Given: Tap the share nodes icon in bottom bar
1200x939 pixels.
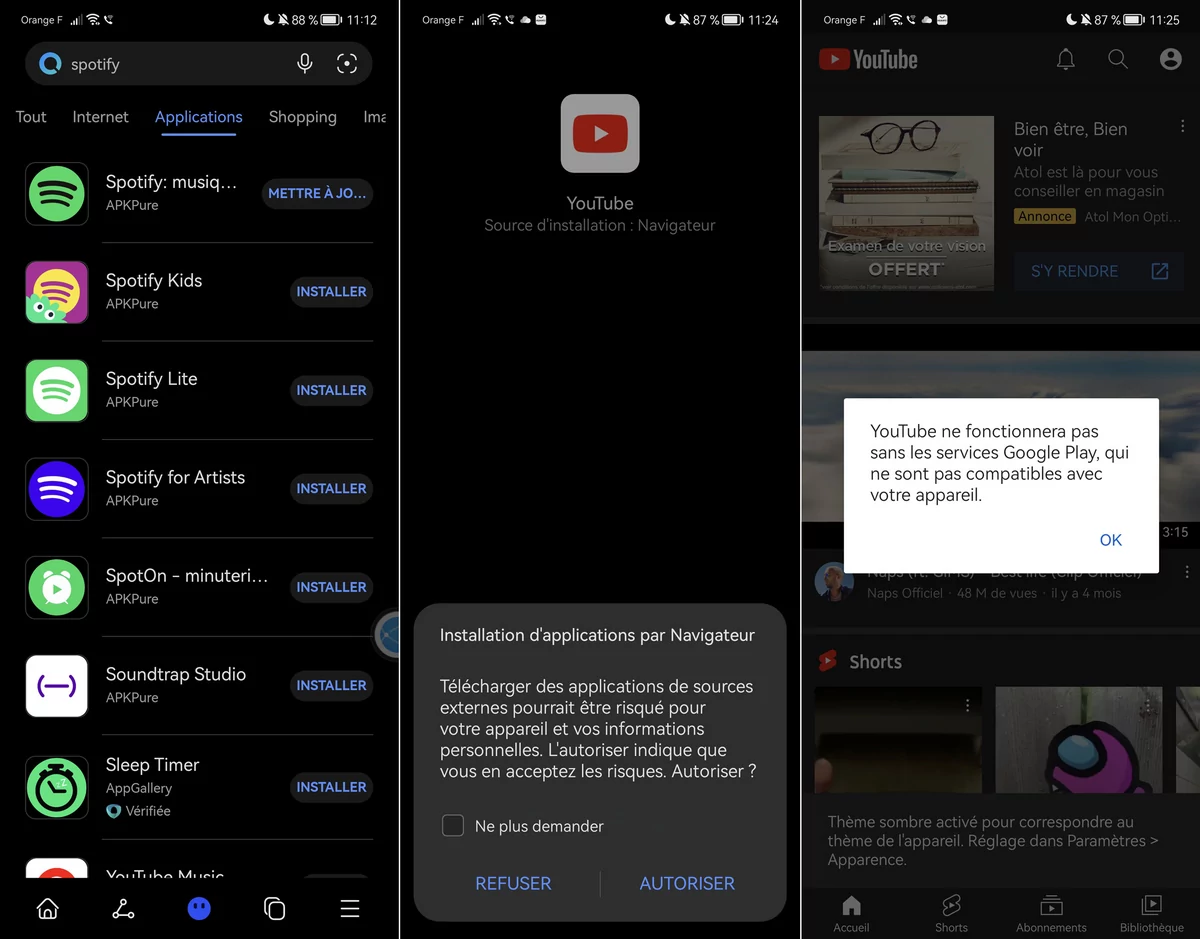Looking at the screenshot, I should coord(123,908).
